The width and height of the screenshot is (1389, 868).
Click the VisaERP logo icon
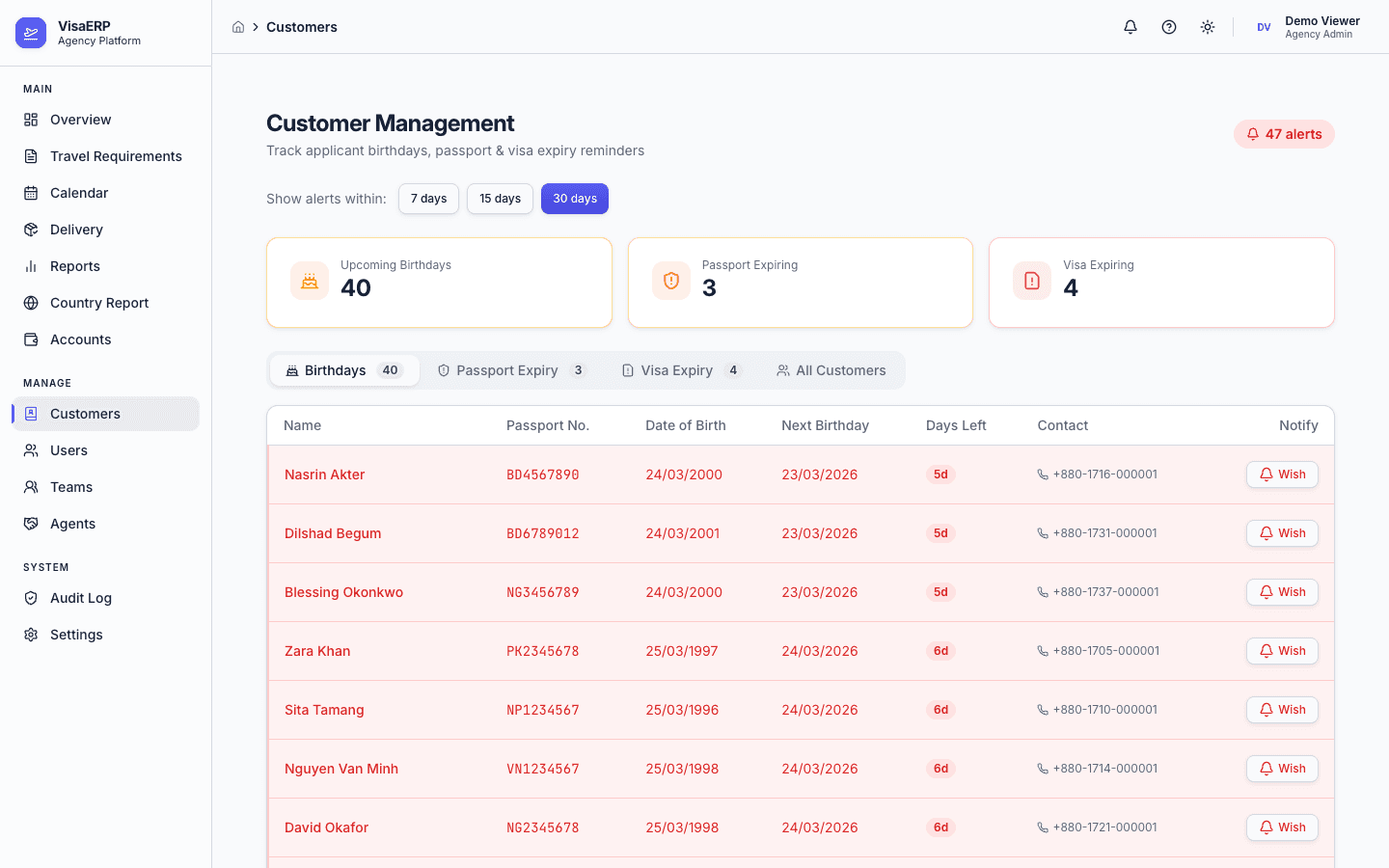tap(31, 33)
